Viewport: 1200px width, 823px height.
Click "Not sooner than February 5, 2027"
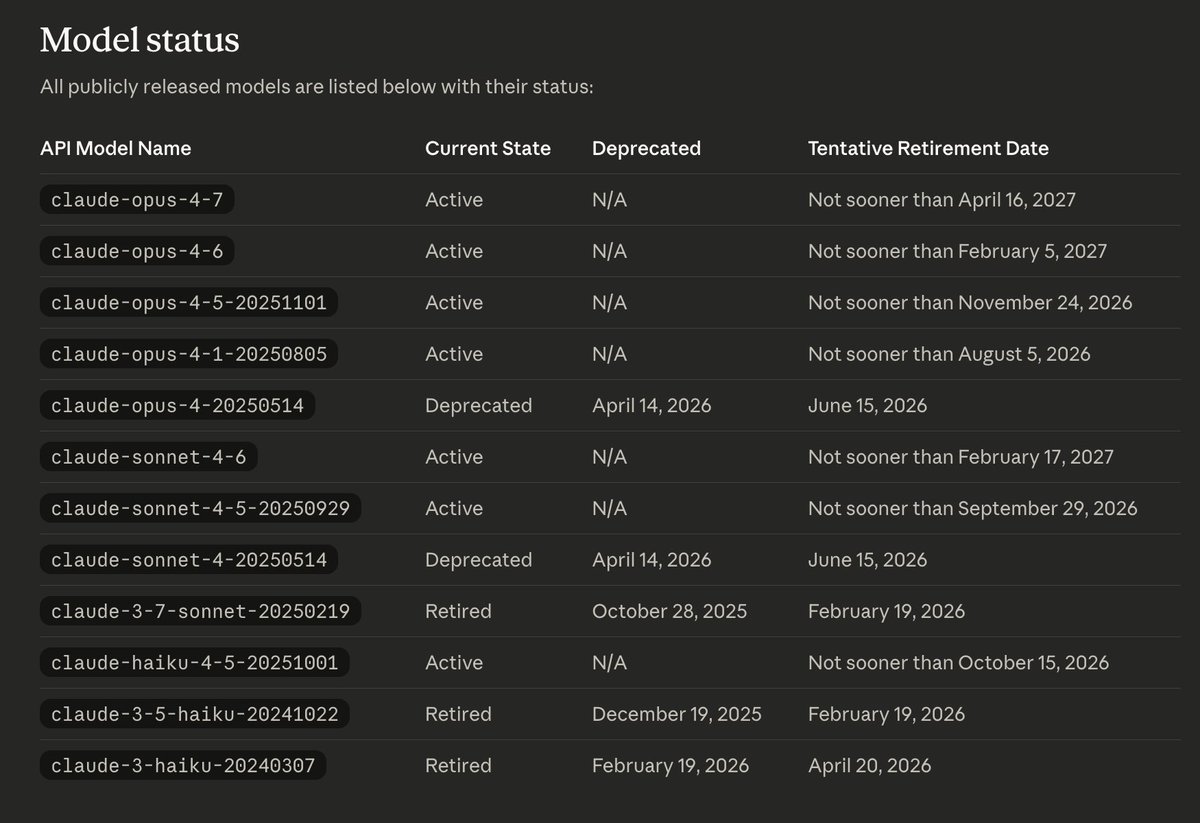click(957, 252)
